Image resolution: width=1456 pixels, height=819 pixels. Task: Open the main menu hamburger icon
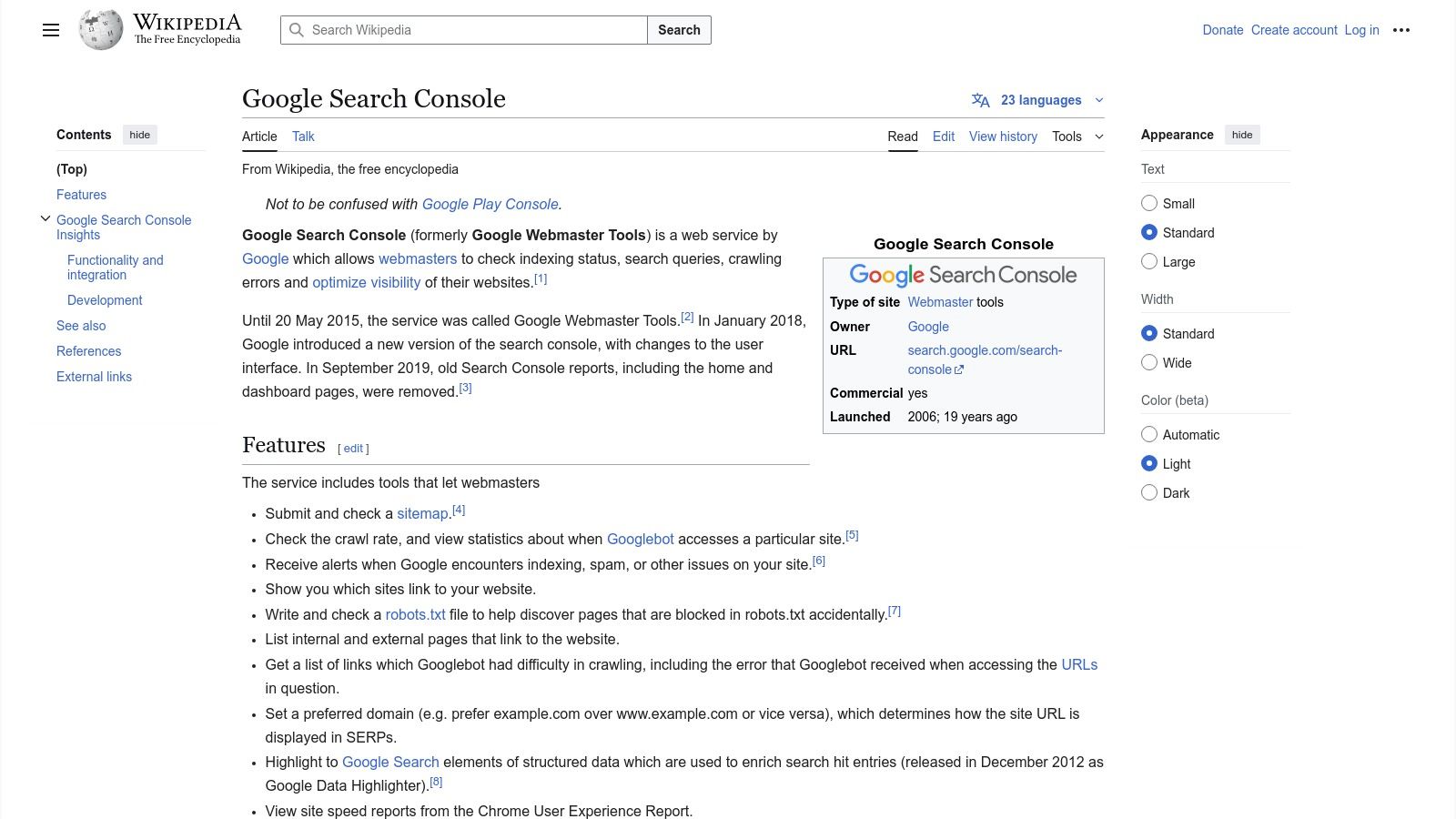pos(51,30)
